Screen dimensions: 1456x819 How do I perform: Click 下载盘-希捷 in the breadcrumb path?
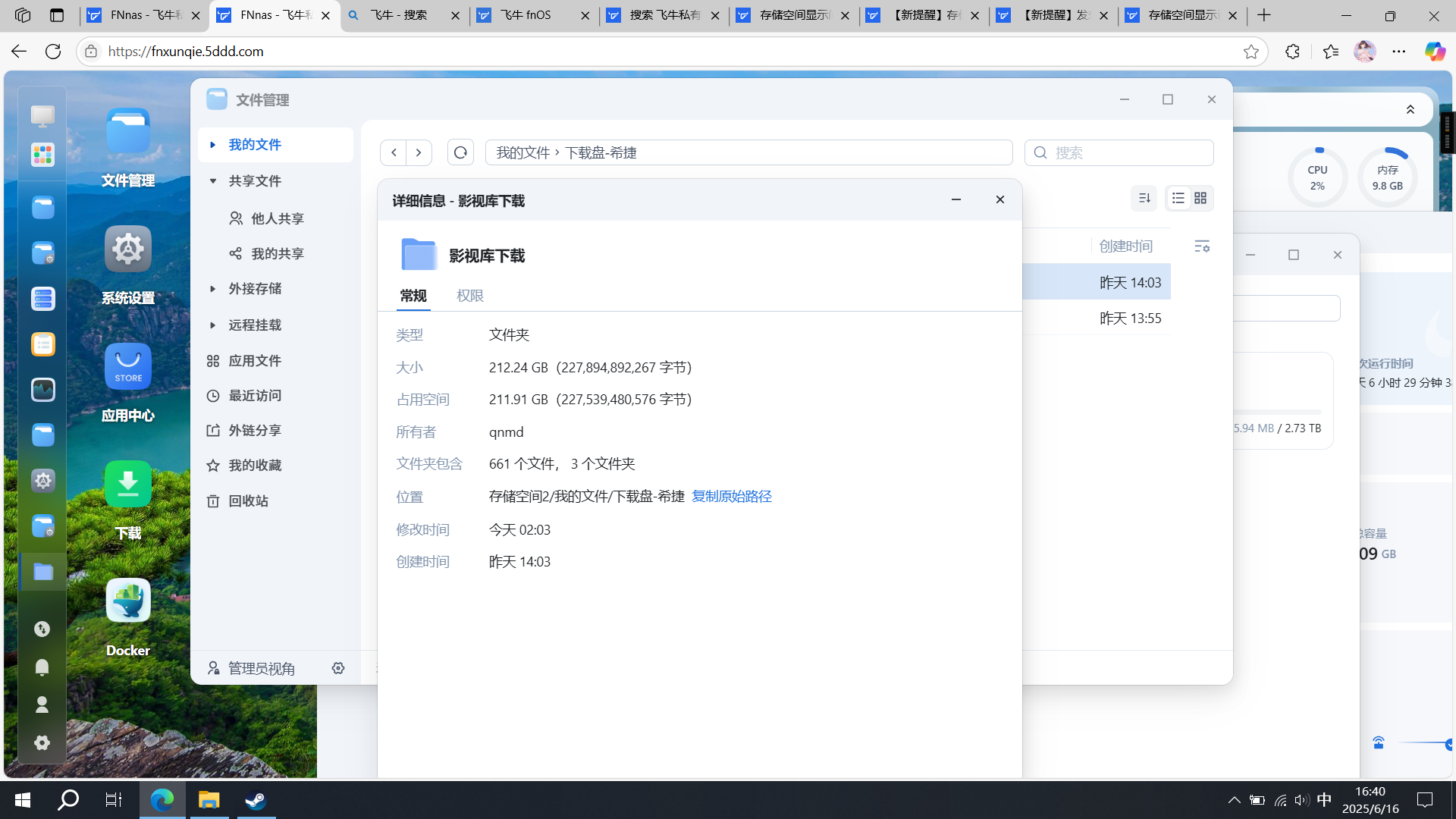click(601, 152)
